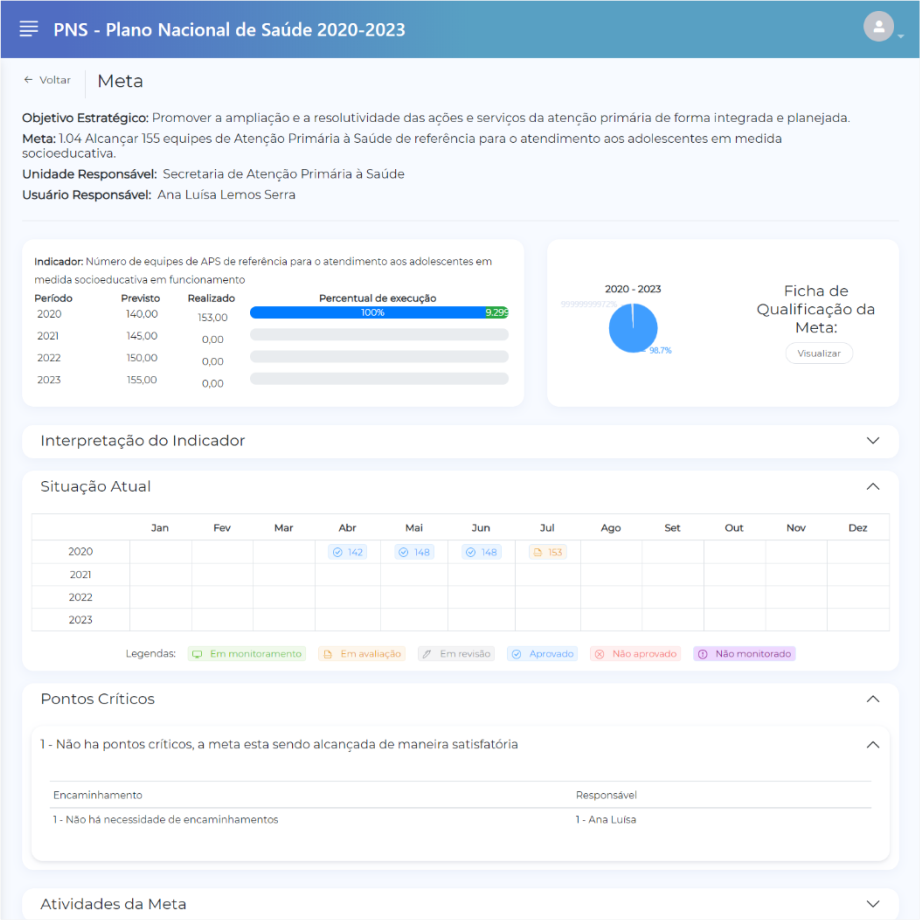920x920 pixels.
Task: Click the approved 148 badge in May
Action: click(414, 552)
